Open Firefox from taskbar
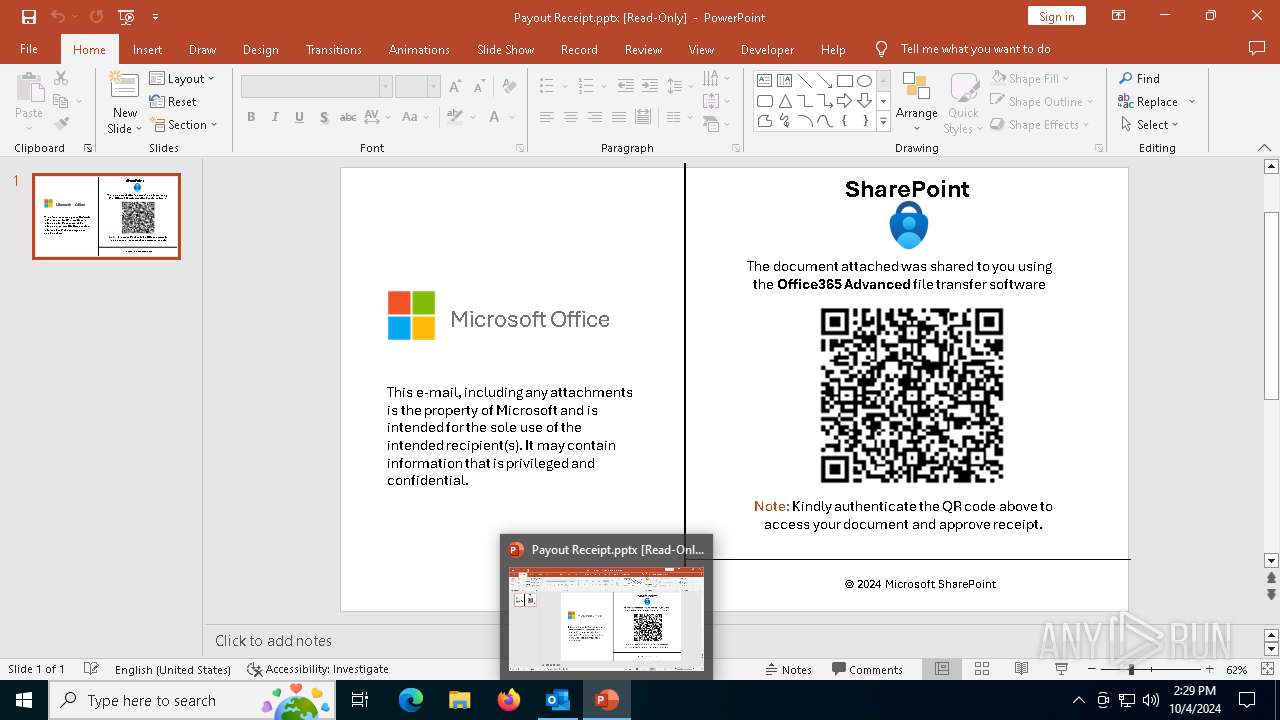 tap(508, 700)
